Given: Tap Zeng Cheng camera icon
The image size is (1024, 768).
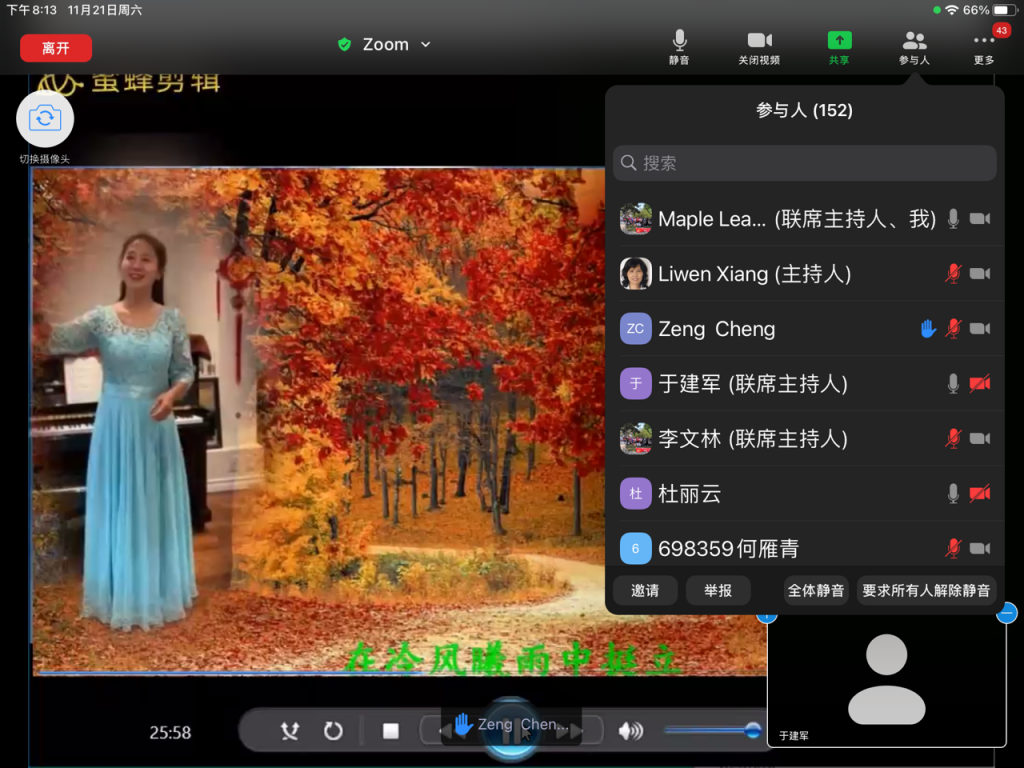Looking at the screenshot, I should [980, 328].
